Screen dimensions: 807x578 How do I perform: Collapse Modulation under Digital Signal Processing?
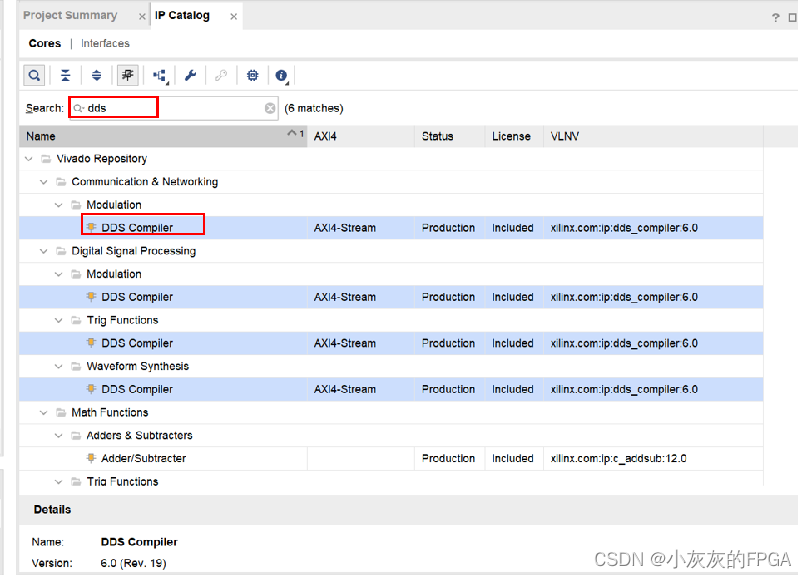click(59, 274)
